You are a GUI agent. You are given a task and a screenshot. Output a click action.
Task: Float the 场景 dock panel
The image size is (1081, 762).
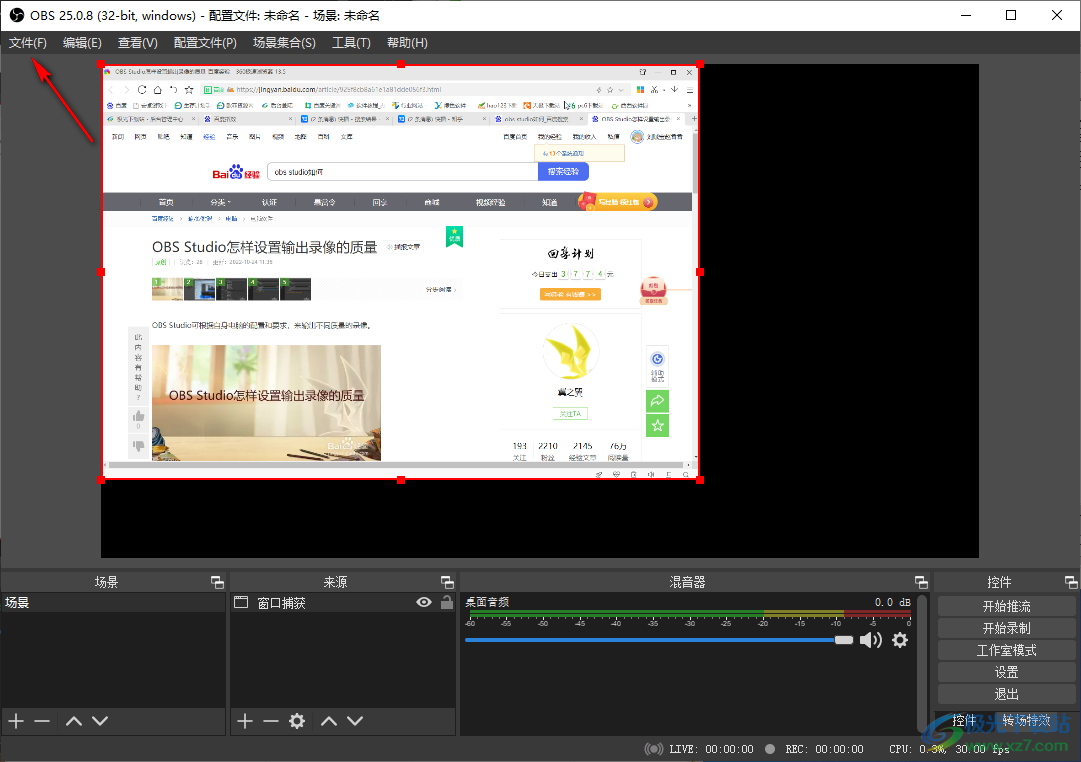(x=217, y=583)
